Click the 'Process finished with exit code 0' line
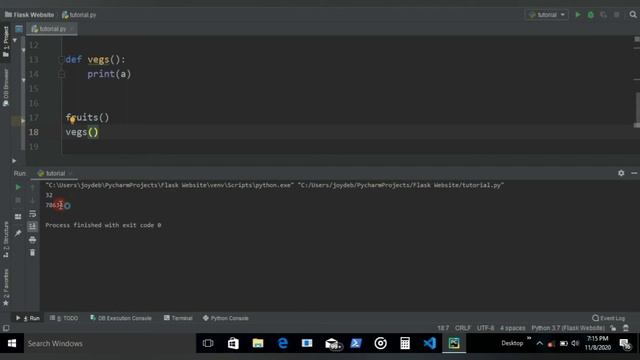The height and width of the screenshot is (360, 640). pos(103,225)
